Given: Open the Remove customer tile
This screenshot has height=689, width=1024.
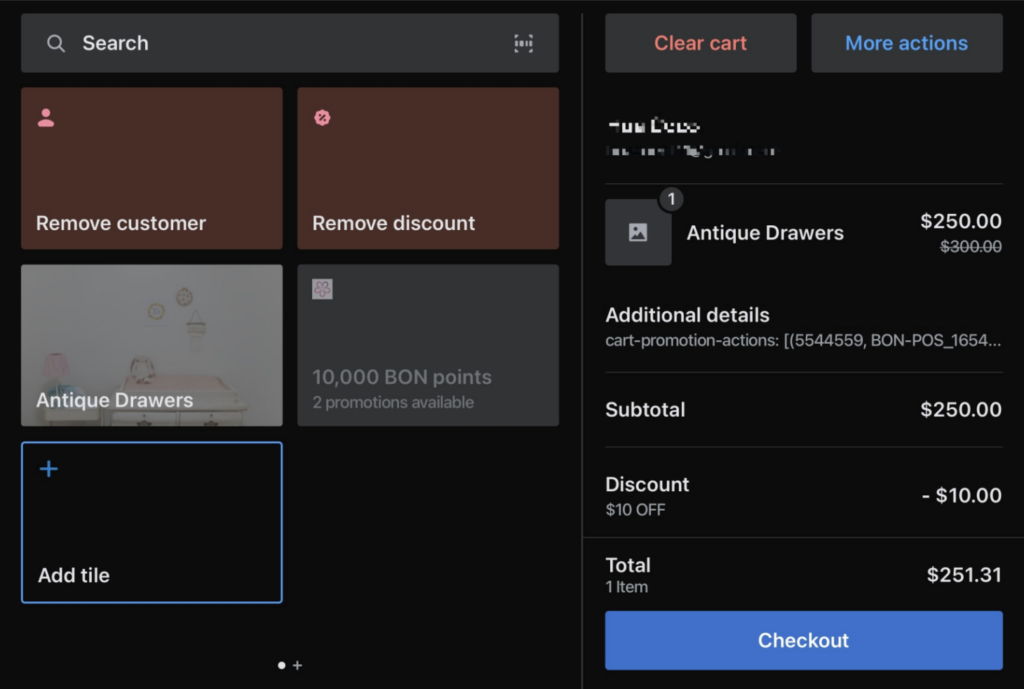Looking at the screenshot, I should [151, 168].
